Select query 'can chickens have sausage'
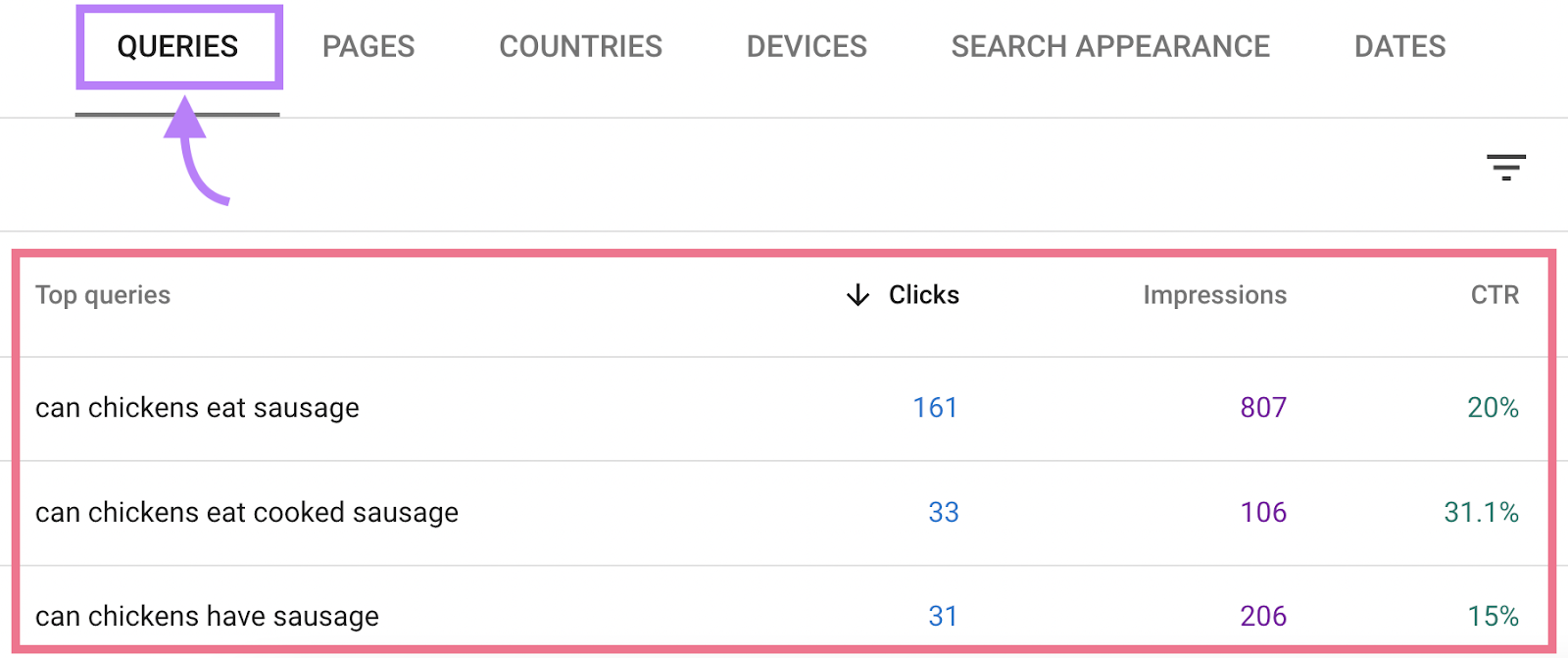The image size is (1568, 658). (207, 616)
